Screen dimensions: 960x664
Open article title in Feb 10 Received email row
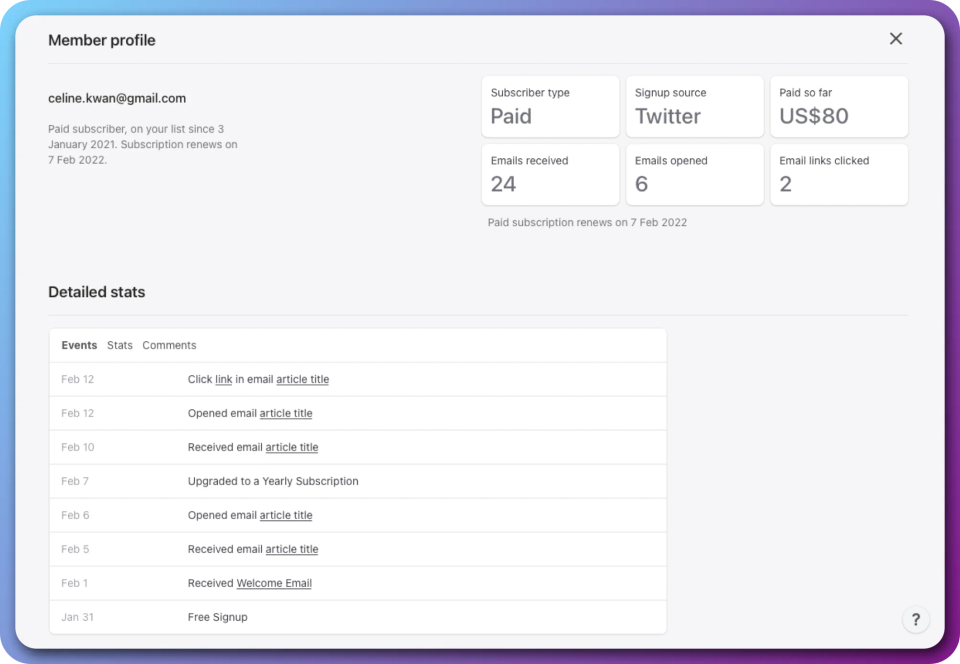(292, 448)
